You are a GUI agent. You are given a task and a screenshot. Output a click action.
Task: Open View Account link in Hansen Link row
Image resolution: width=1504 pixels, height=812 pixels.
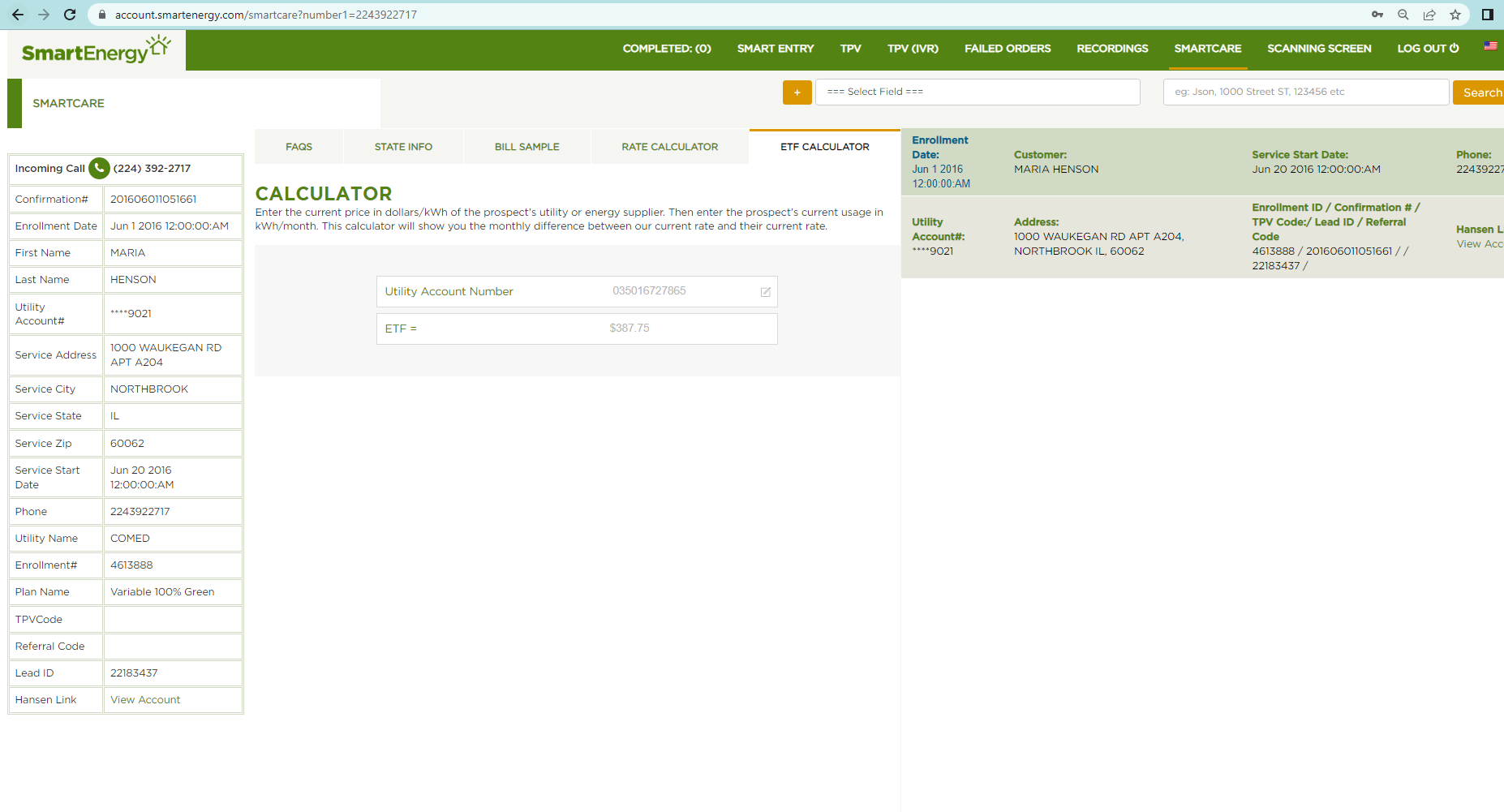tap(145, 700)
